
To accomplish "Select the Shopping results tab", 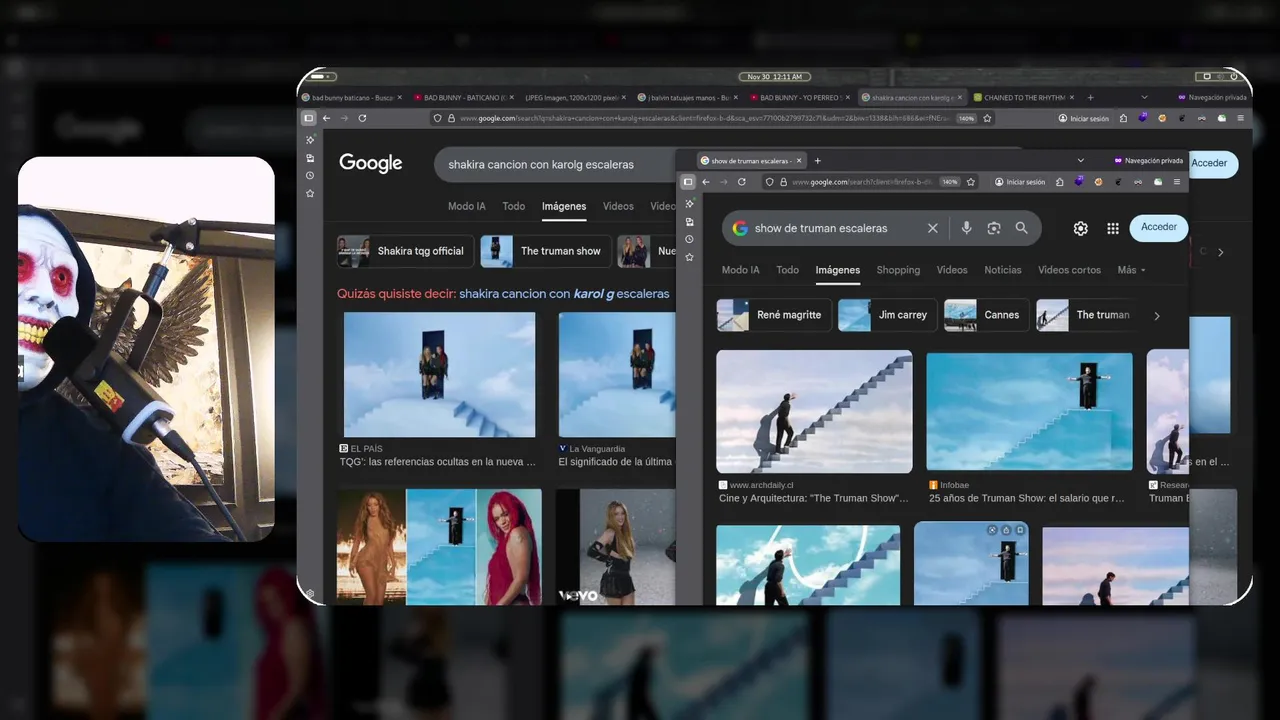I will pyautogui.click(x=898, y=270).
